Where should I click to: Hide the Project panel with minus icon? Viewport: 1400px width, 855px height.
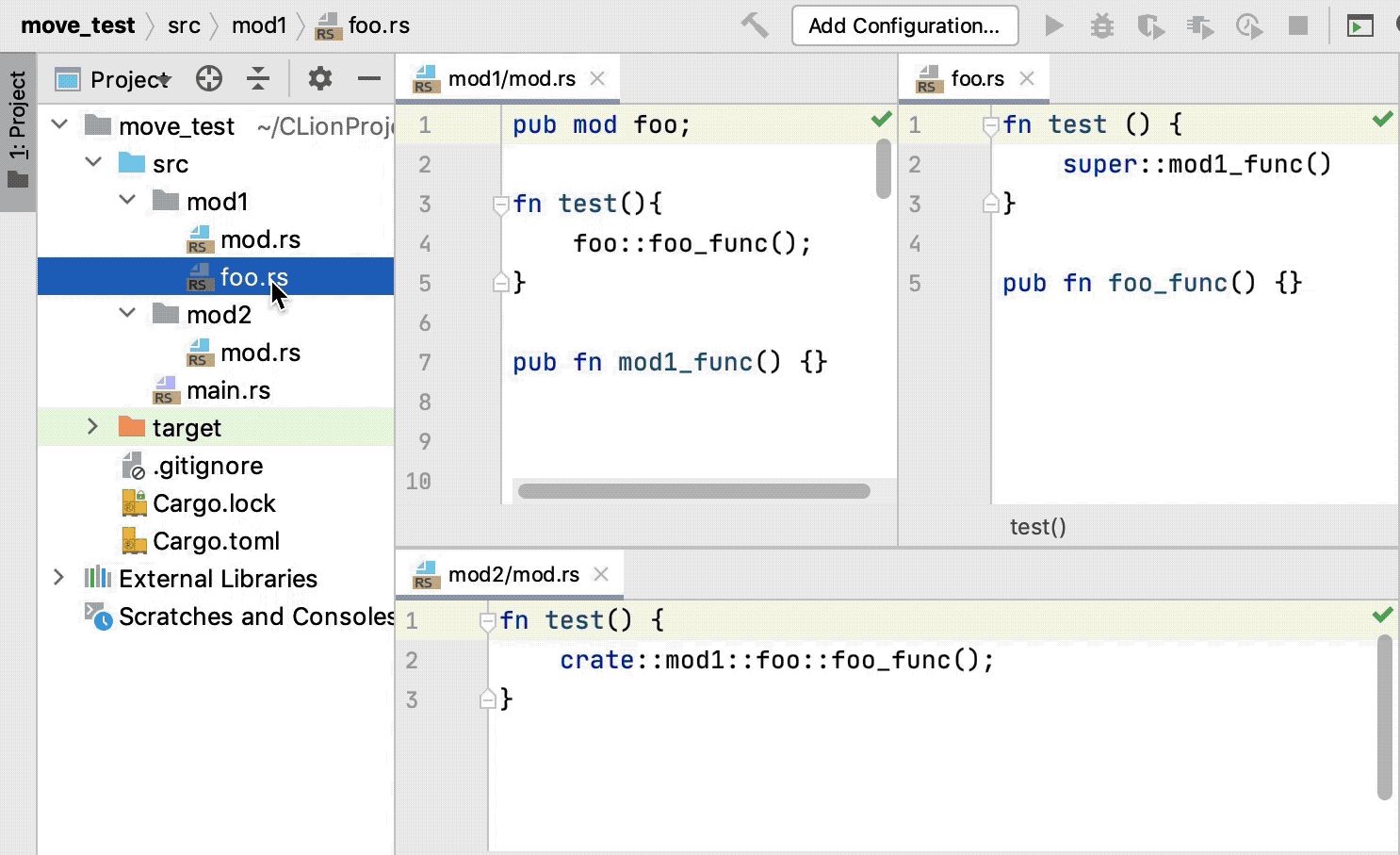[369, 78]
